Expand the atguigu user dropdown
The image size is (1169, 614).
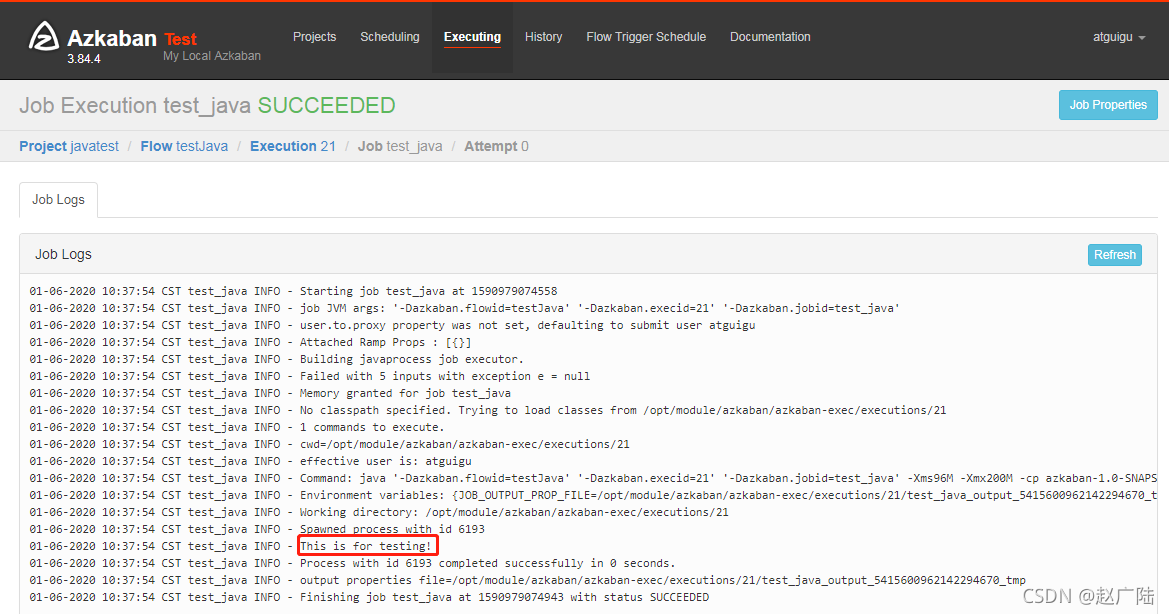tap(1118, 37)
